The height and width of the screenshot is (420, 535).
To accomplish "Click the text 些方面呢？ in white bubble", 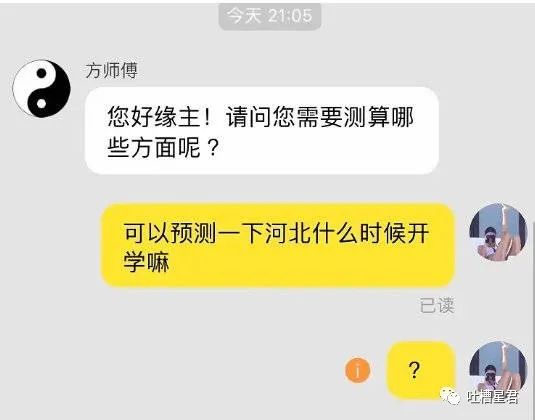I will pos(163,147).
